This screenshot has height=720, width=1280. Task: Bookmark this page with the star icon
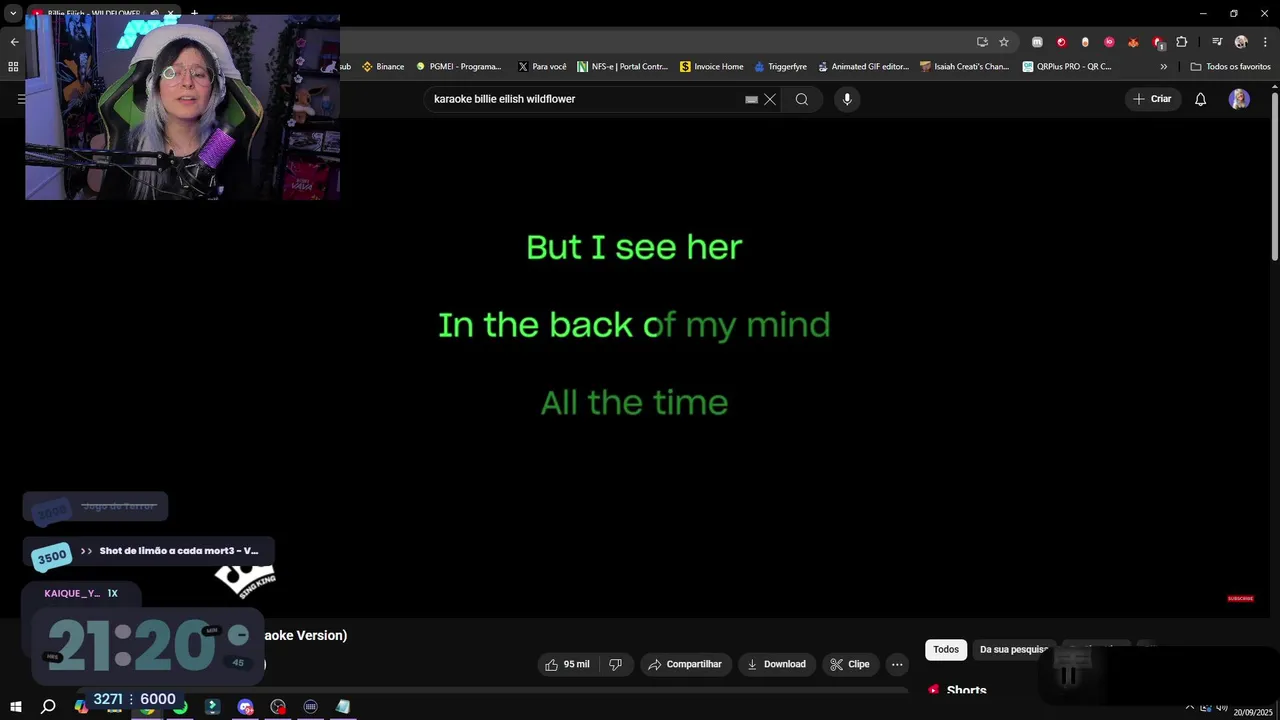[1004, 42]
